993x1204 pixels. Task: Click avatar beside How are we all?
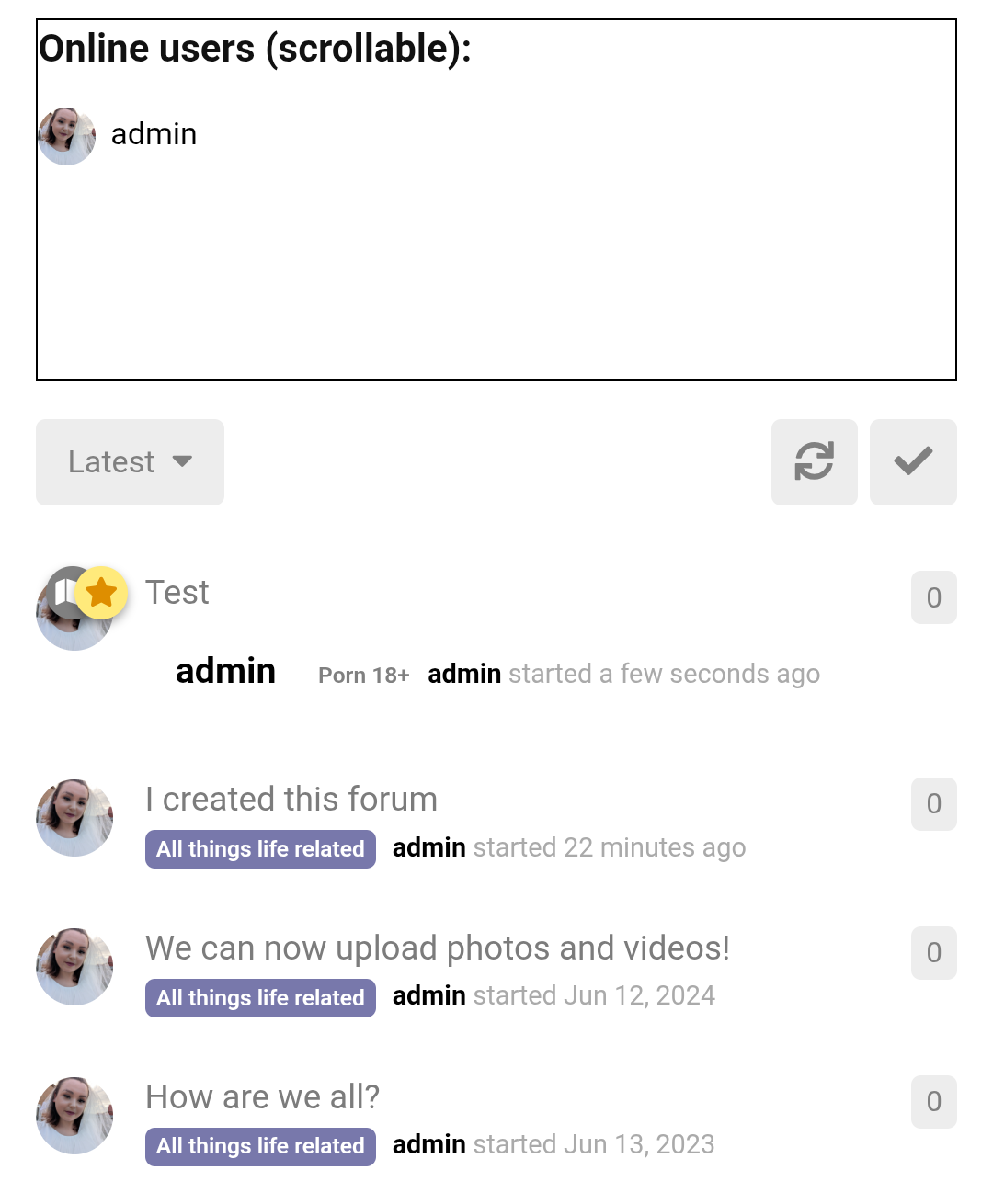[x=74, y=1116]
